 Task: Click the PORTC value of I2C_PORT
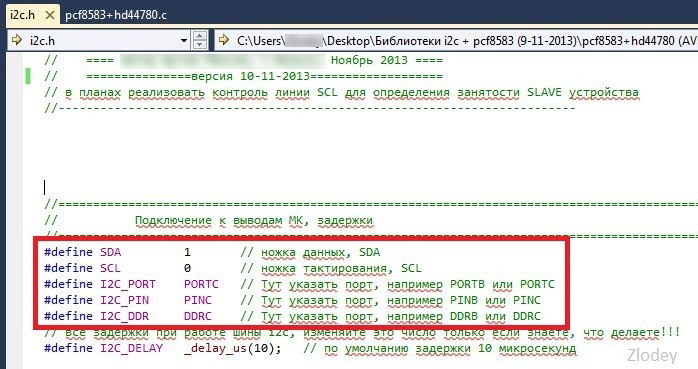201,284
